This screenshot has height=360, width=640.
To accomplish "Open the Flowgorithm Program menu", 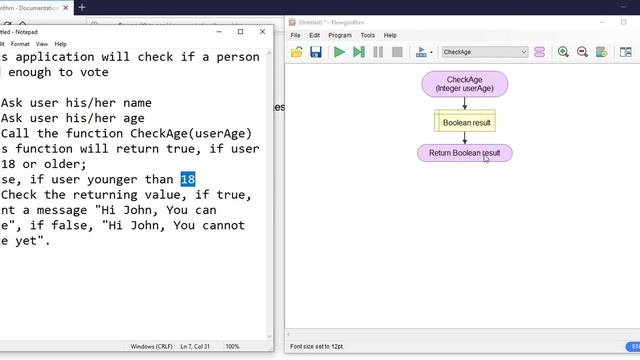I will coord(340,36).
